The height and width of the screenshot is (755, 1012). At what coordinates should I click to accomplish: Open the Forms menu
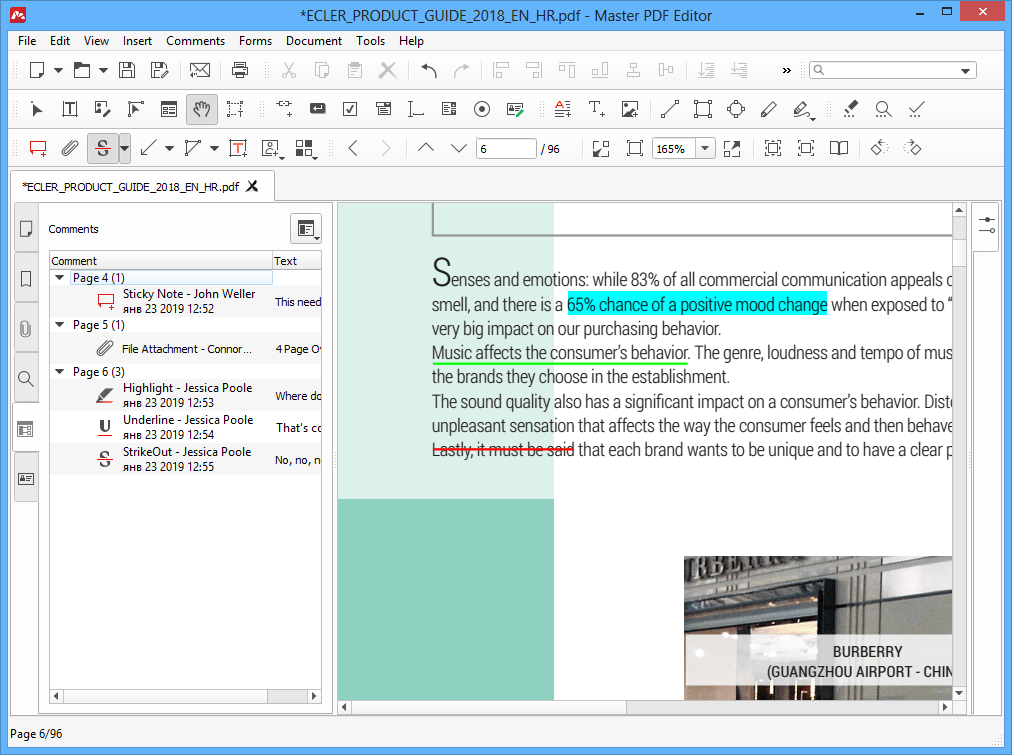coord(256,41)
